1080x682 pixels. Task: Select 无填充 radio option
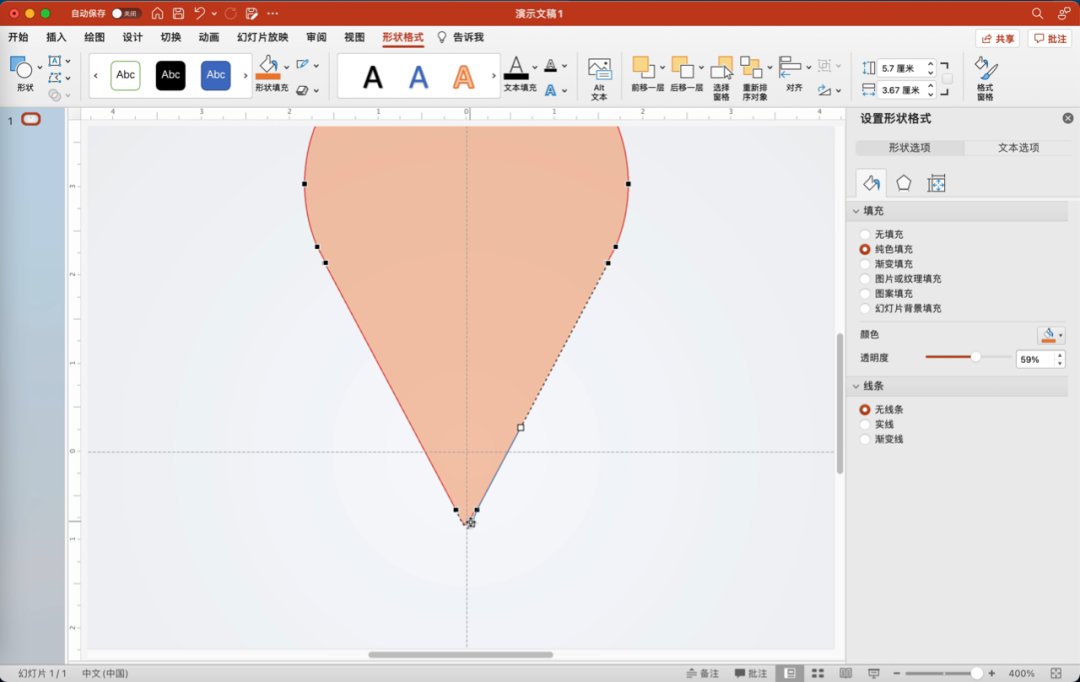(x=864, y=234)
